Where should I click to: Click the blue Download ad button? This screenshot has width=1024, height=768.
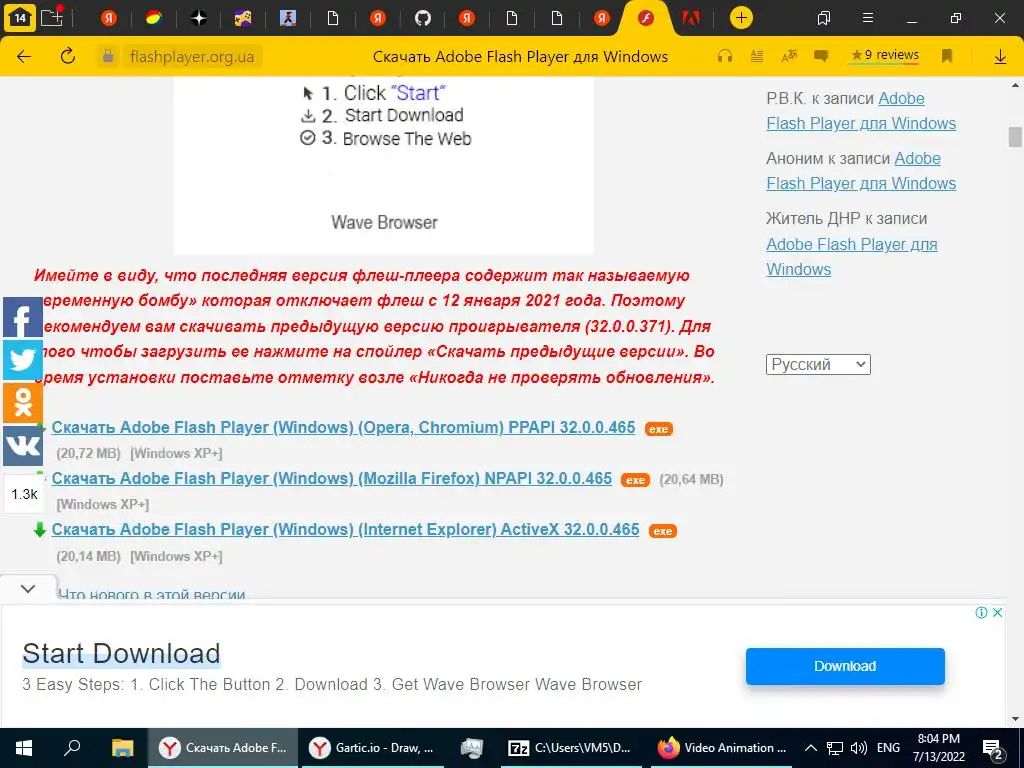coord(845,666)
